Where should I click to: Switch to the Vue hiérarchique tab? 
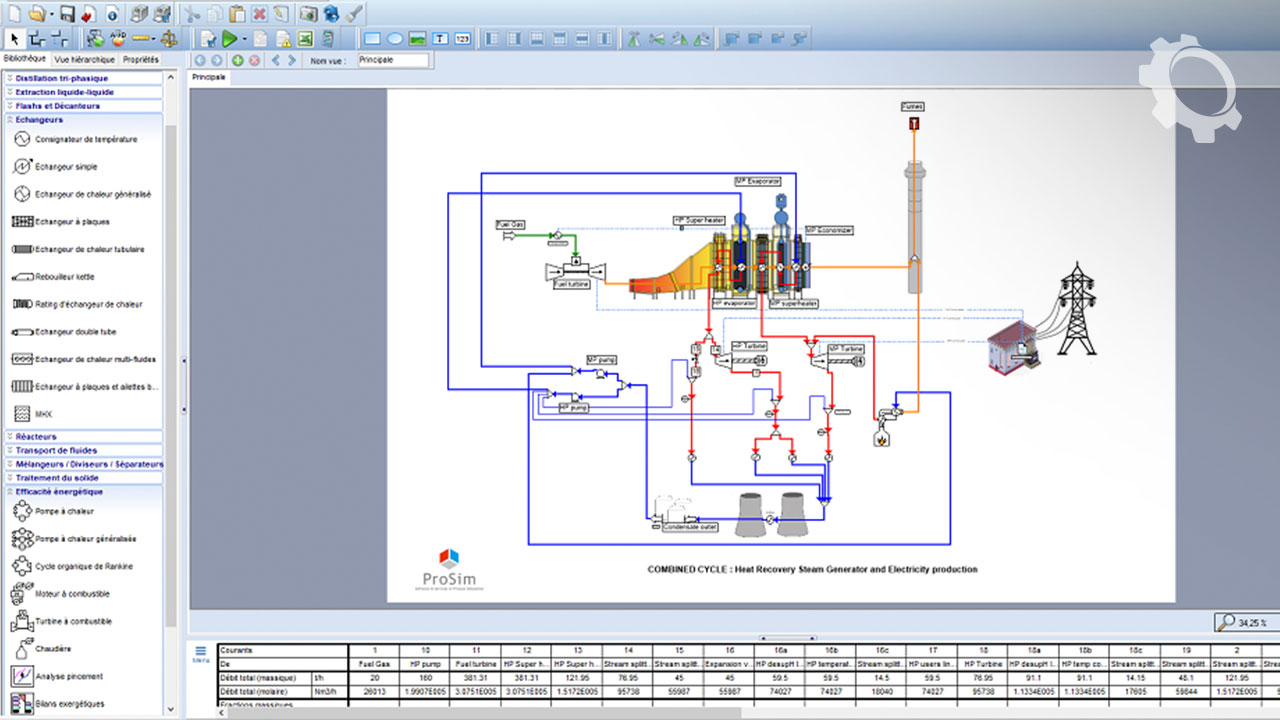point(84,59)
